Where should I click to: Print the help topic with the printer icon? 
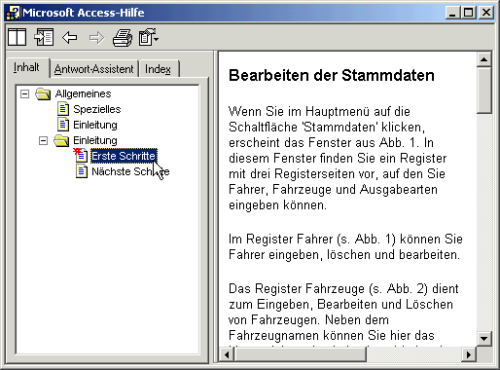click(122, 38)
